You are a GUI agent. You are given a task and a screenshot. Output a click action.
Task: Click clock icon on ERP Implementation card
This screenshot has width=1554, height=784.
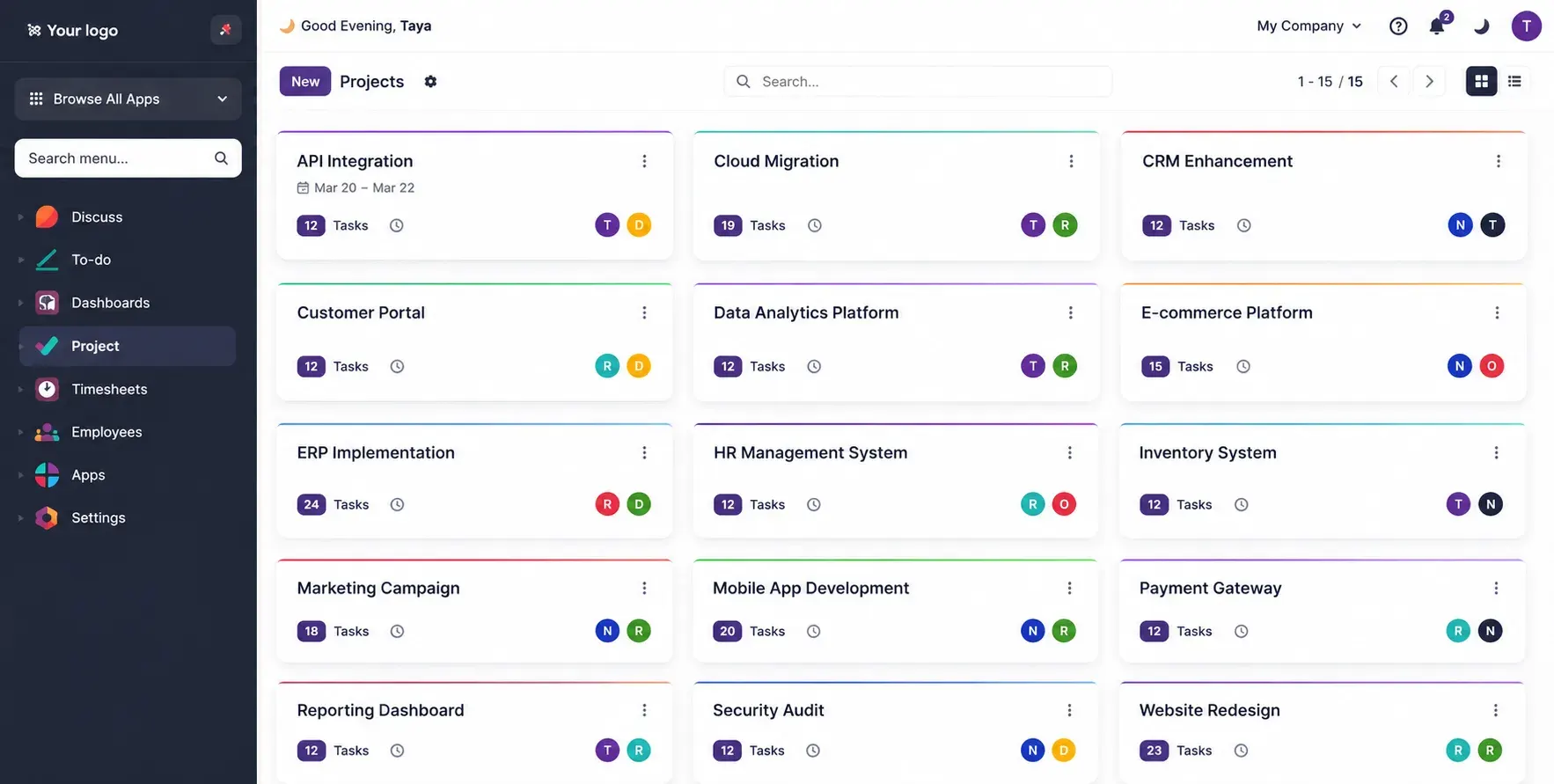coord(397,504)
